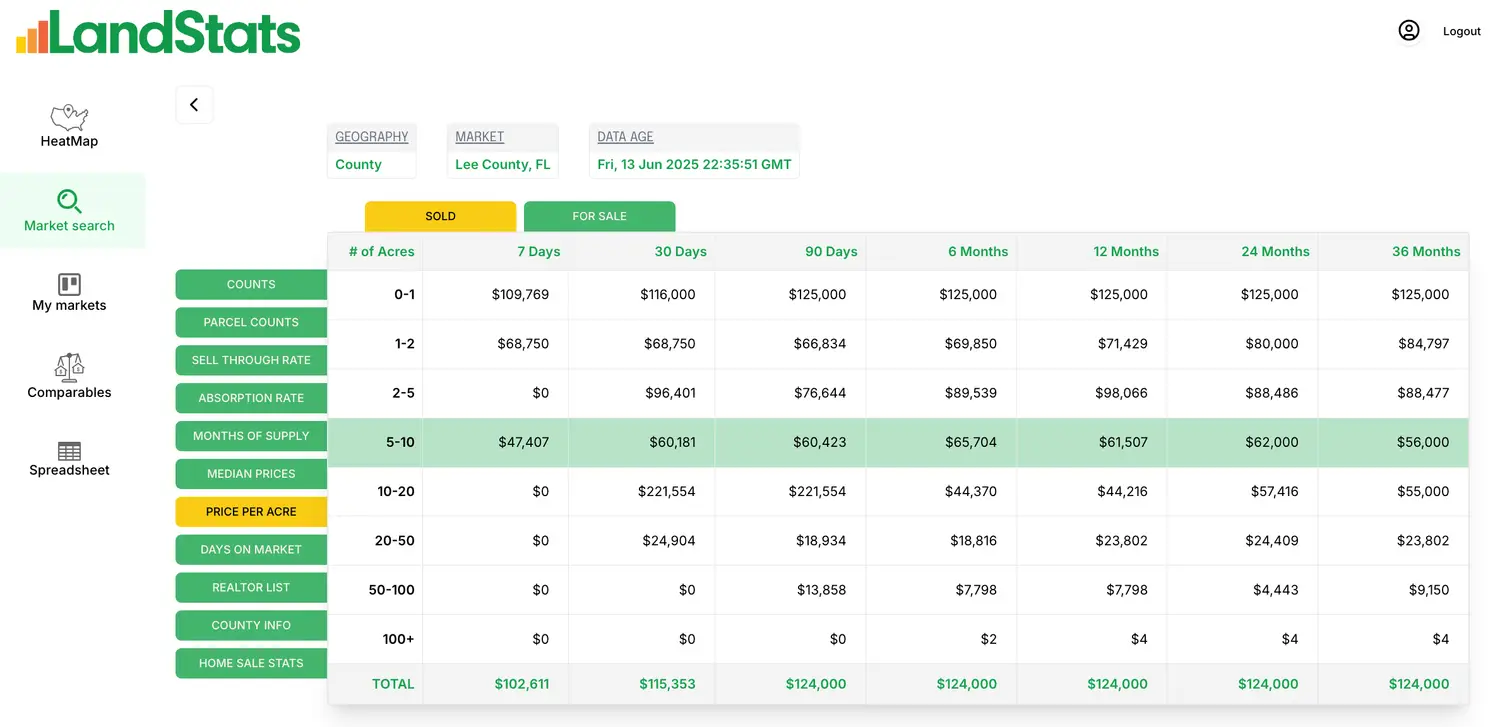Switch to the FOR SALE tab
Viewport: 1500px width, 727px height.
[599, 216]
